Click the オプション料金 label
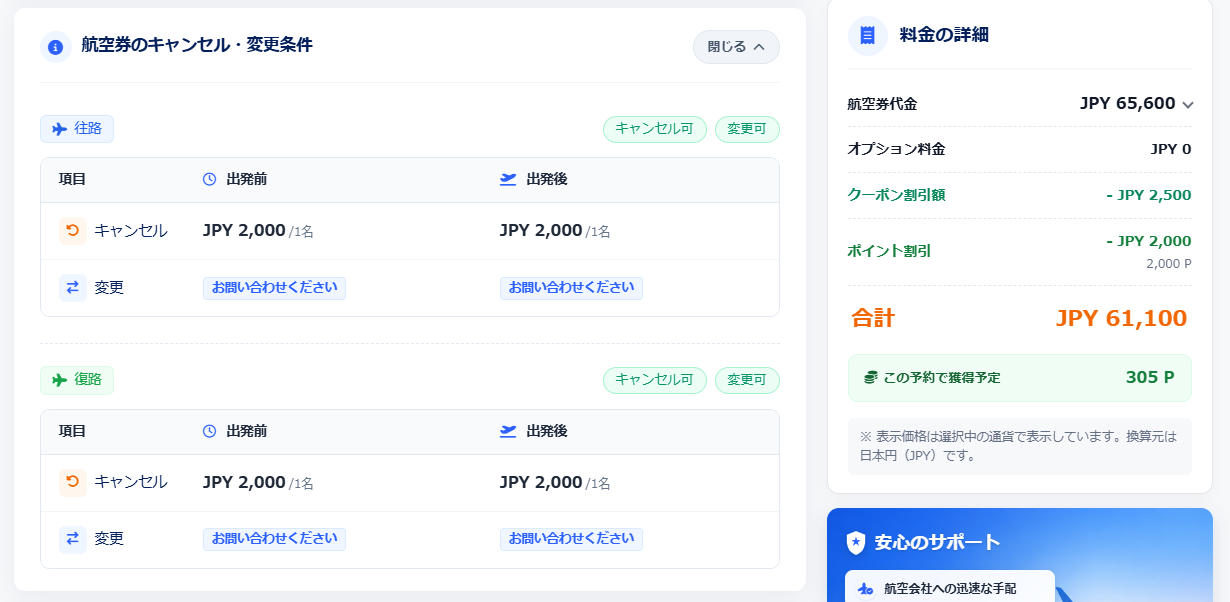The height and width of the screenshot is (602, 1230). 896,149
